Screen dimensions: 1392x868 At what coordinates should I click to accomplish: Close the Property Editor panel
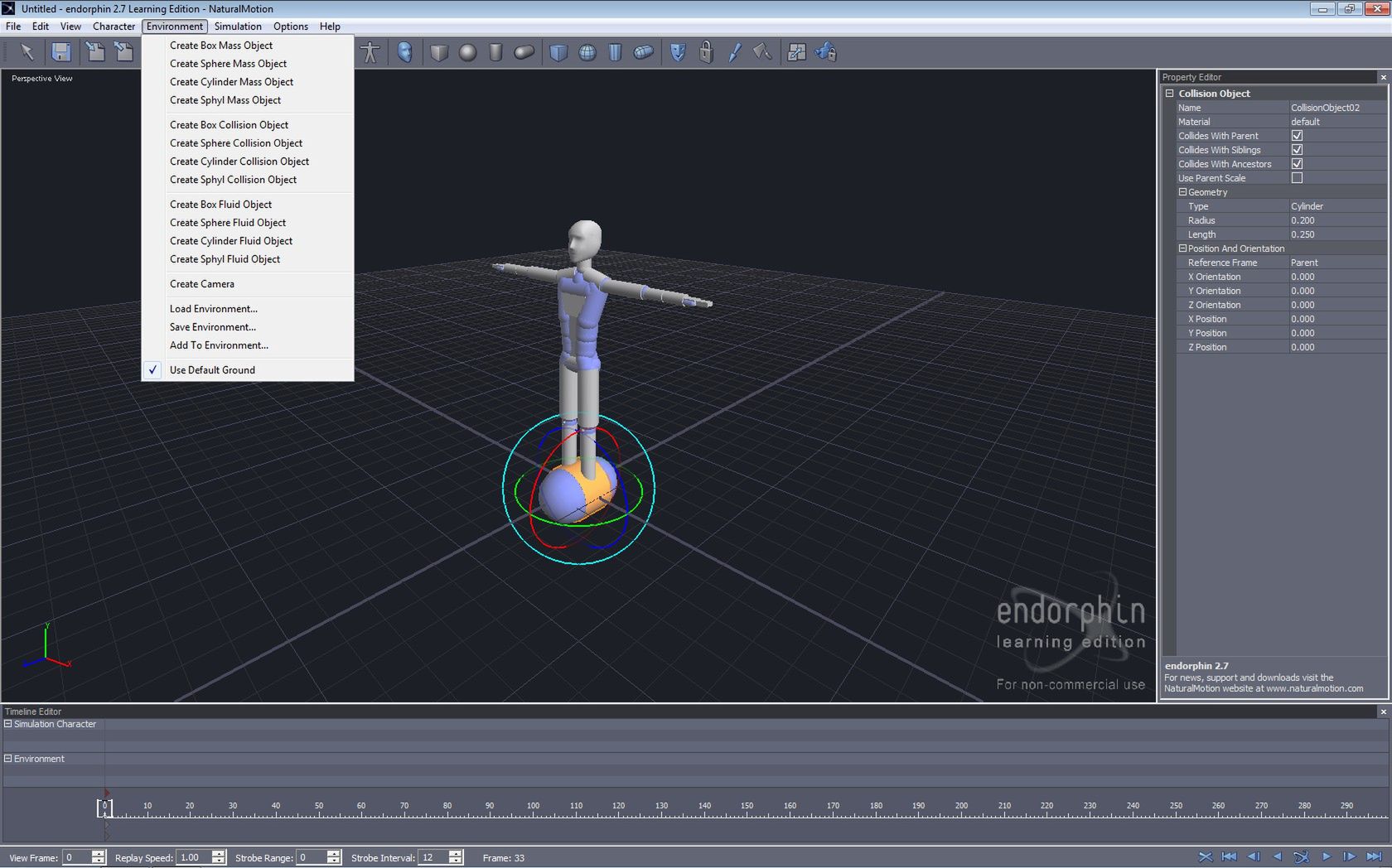click(1383, 77)
